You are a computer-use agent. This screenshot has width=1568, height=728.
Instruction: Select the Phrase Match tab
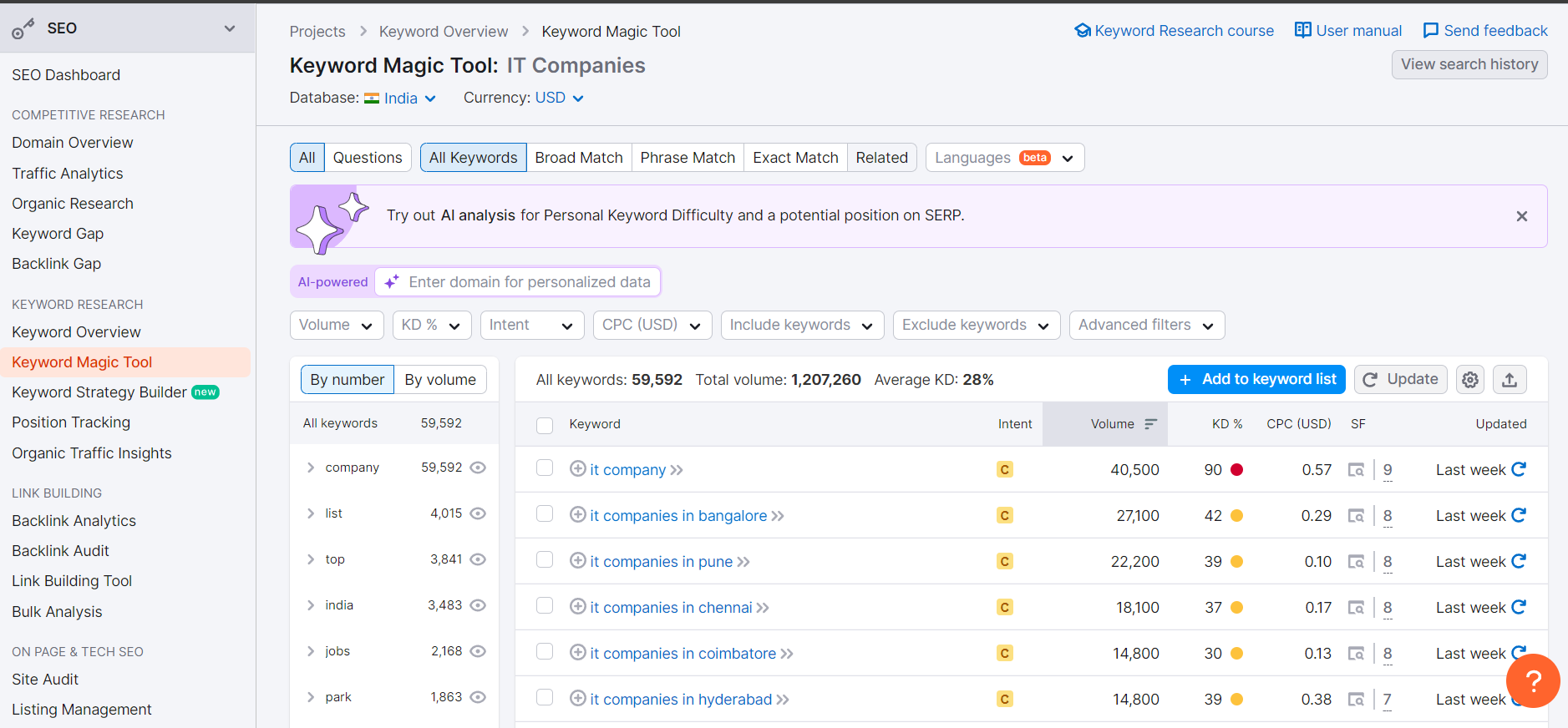pos(688,158)
